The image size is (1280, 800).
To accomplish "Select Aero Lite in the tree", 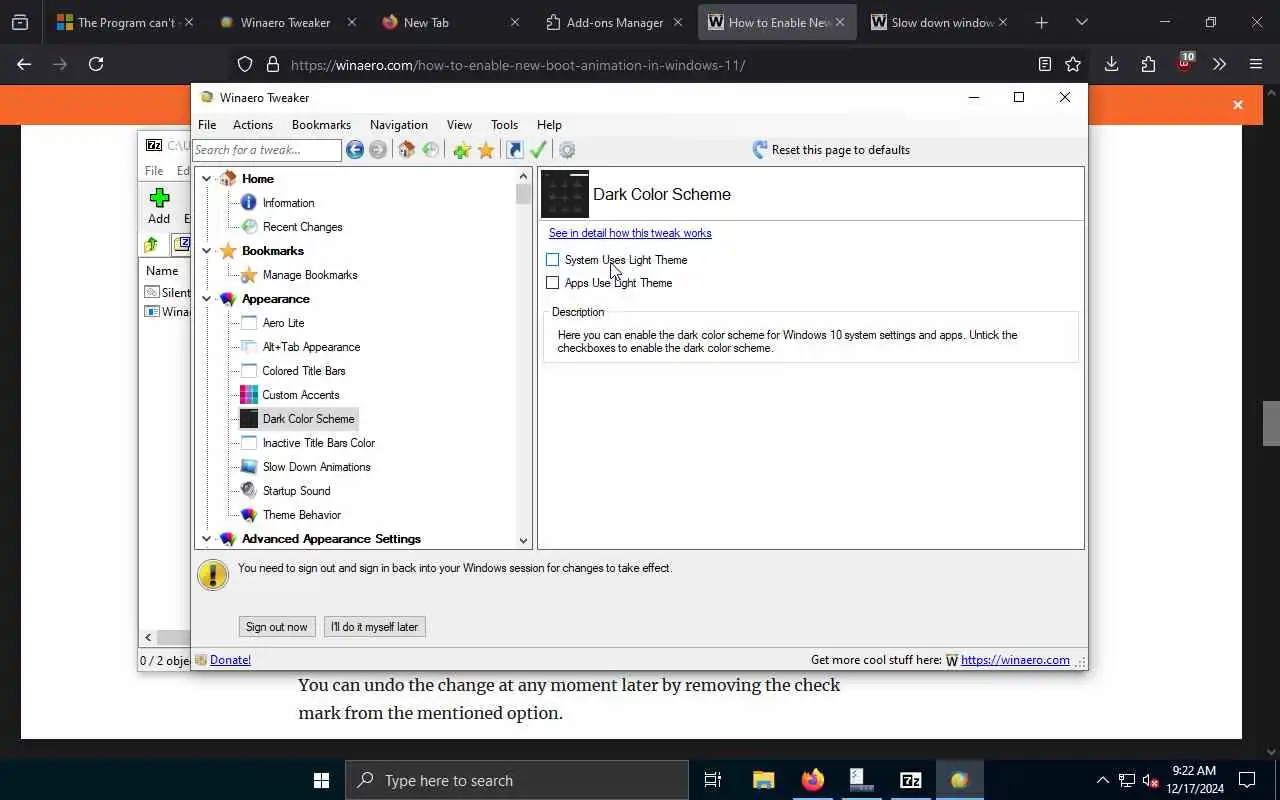I will click(283, 323).
